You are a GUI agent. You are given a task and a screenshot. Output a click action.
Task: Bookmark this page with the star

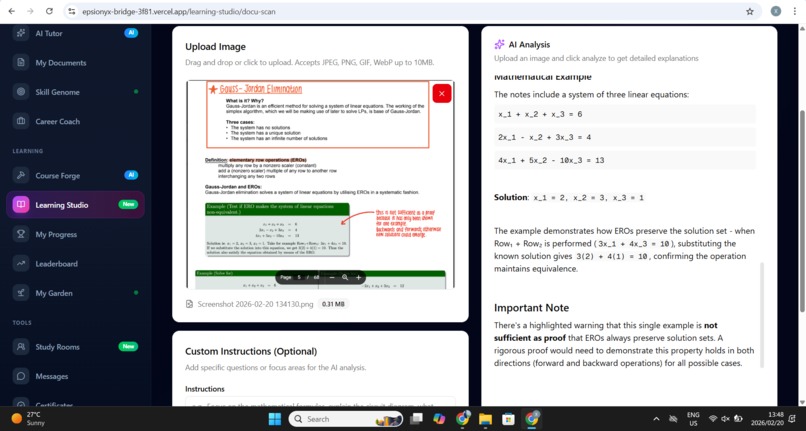point(749,11)
